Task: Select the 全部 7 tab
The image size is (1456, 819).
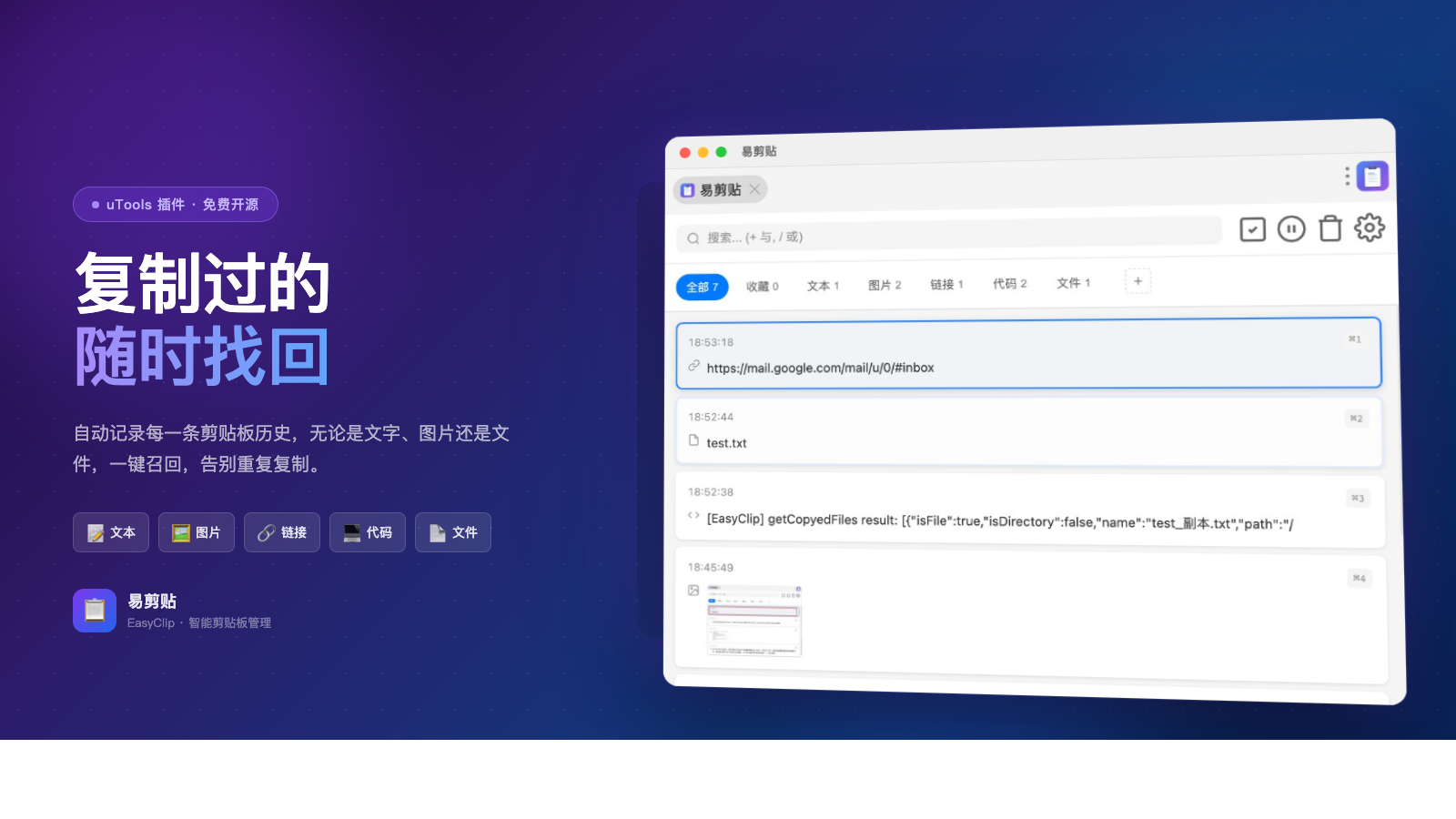Action: [x=703, y=288]
